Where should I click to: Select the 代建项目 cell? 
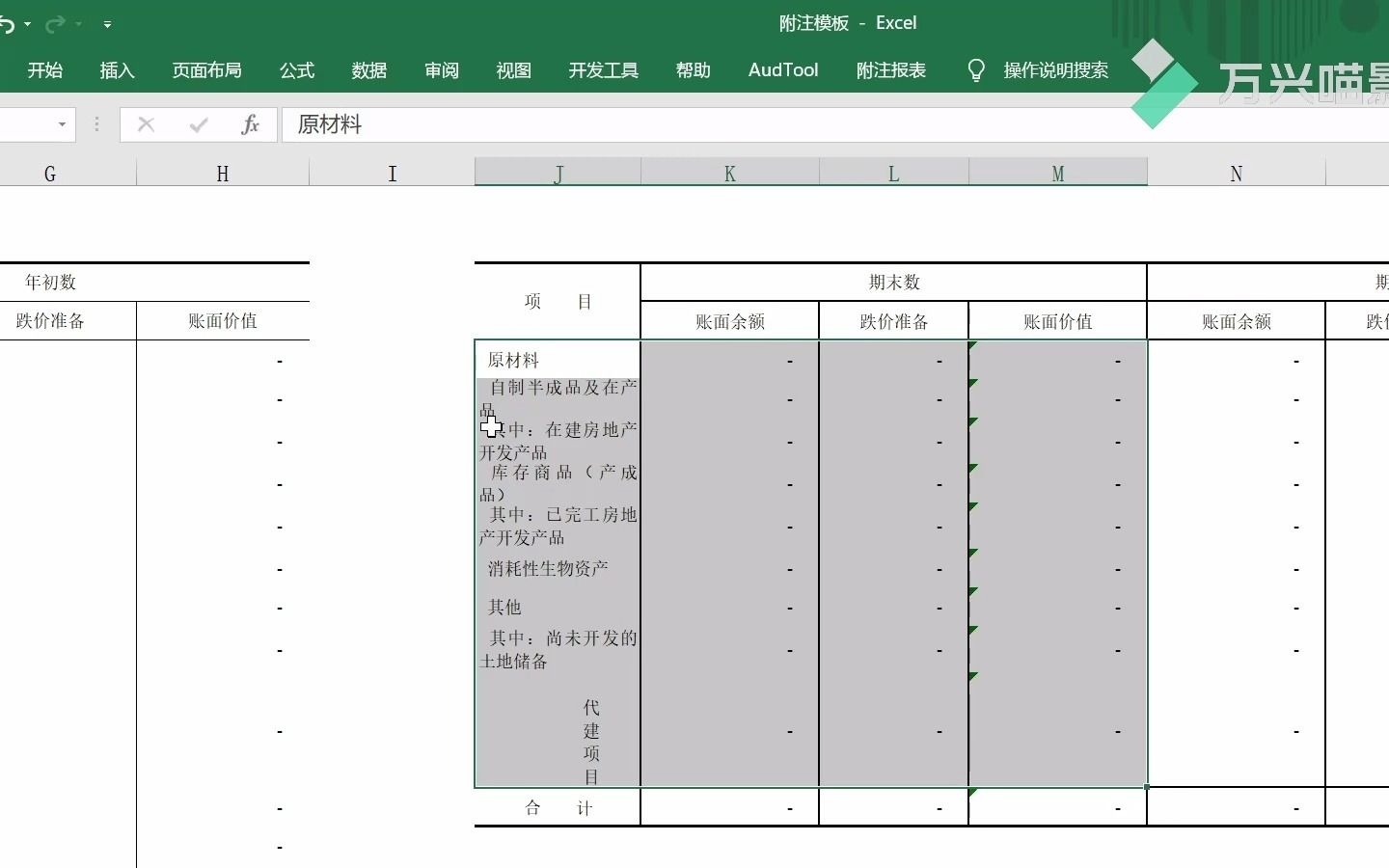[558, 730]
